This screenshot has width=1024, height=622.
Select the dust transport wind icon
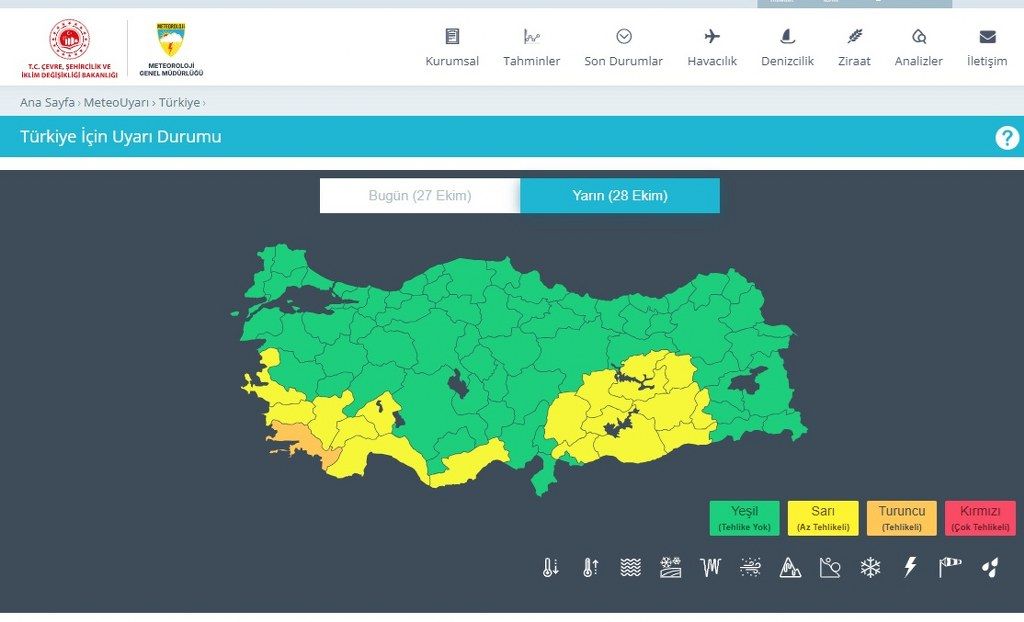point(750,567)
